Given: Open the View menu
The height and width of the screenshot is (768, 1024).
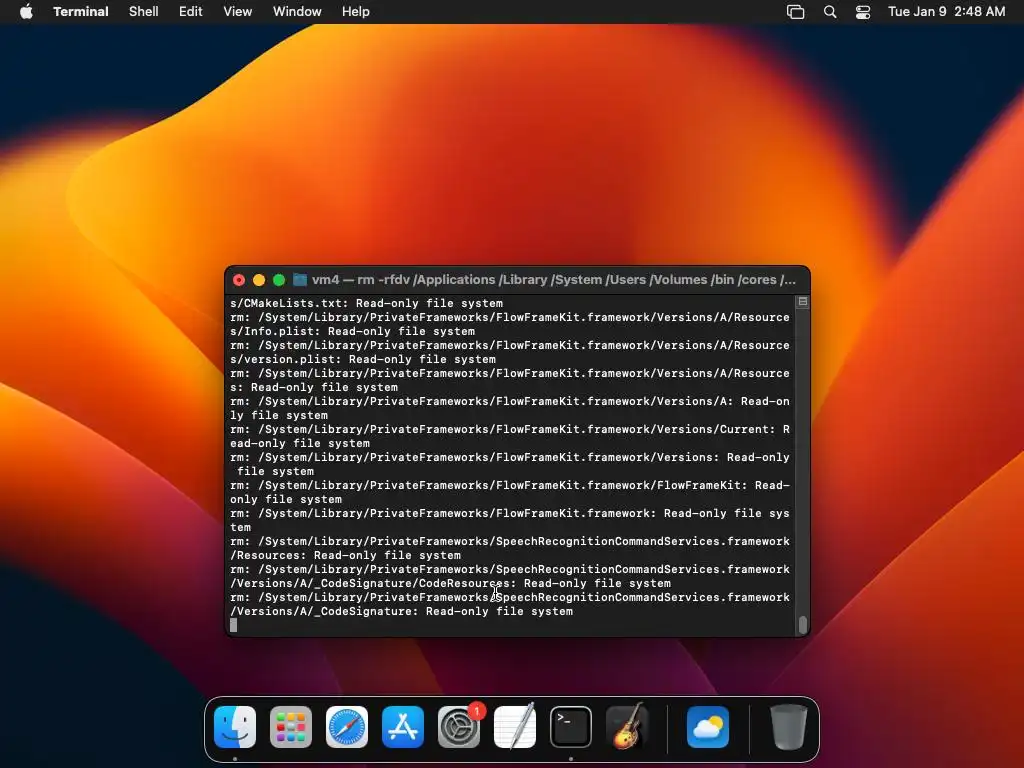Looking at the screenshot, I should 238,12.
